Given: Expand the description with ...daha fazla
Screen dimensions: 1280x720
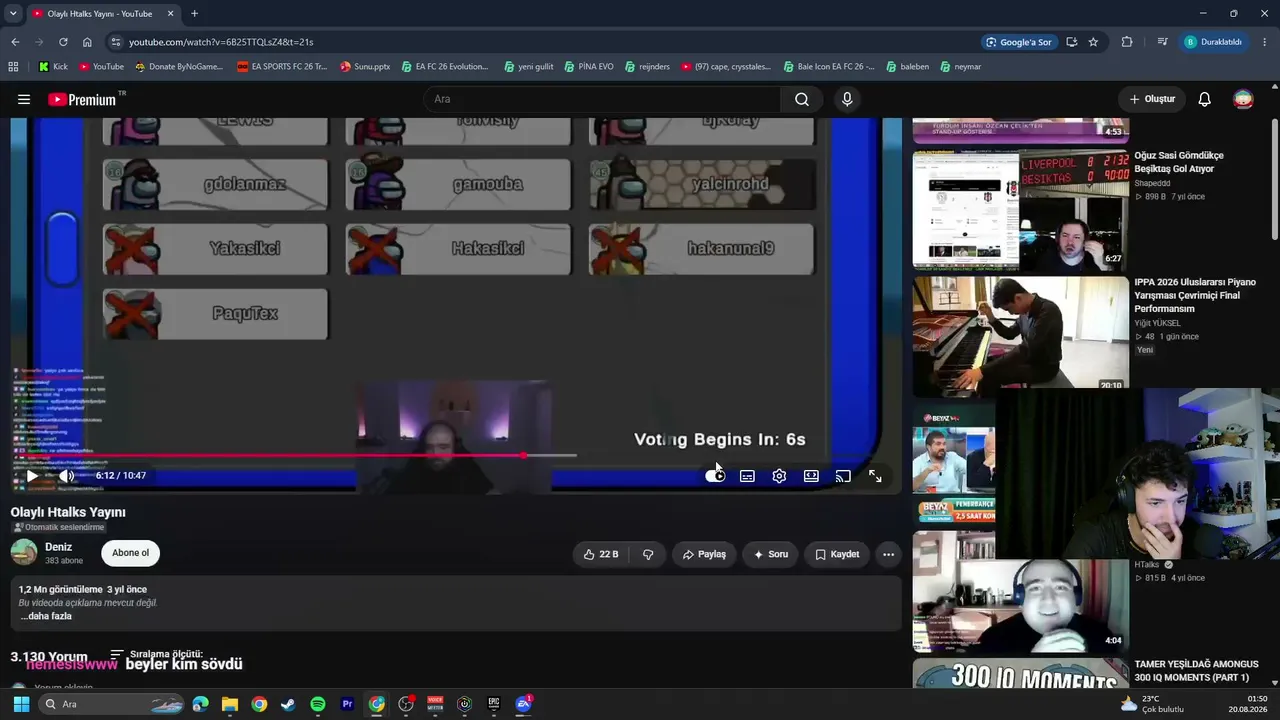Looking at the screenshot, I should click(x=46, y=616).
